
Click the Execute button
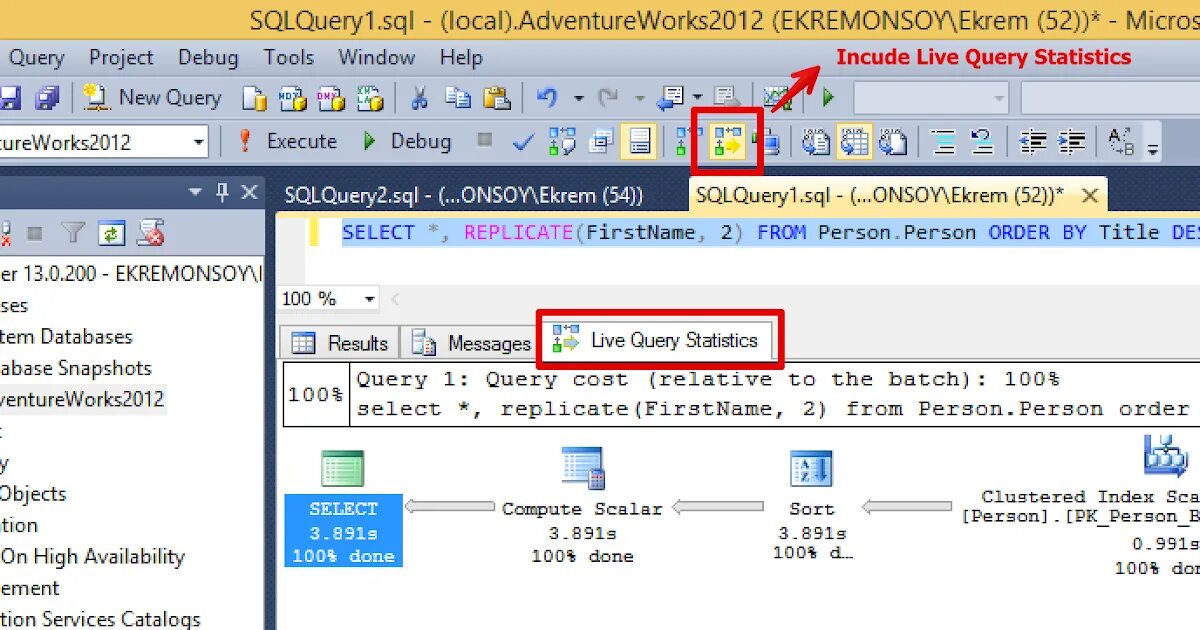[x=286, y=141]
